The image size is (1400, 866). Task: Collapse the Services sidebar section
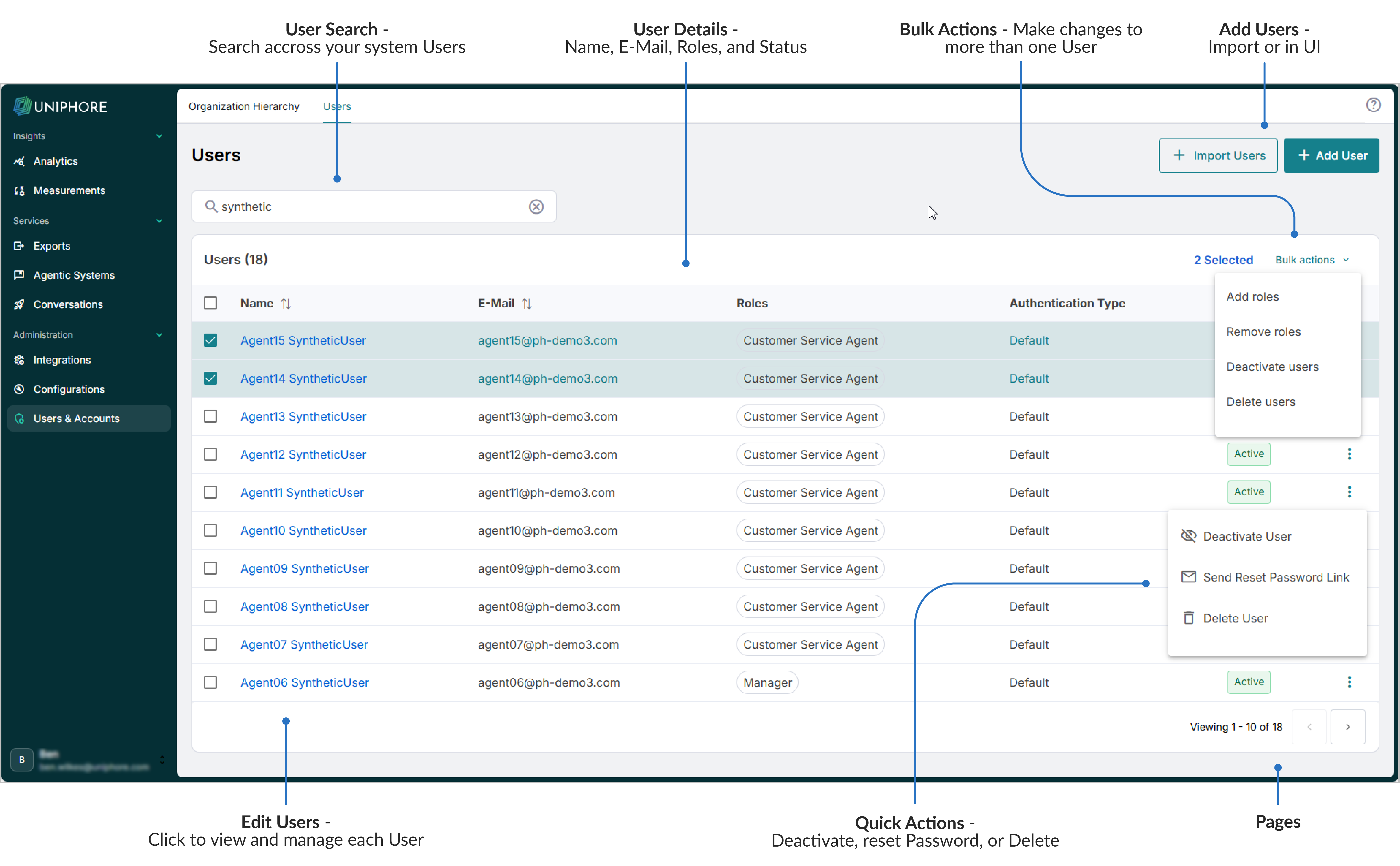pyautogui.click(x=159, y=221)
